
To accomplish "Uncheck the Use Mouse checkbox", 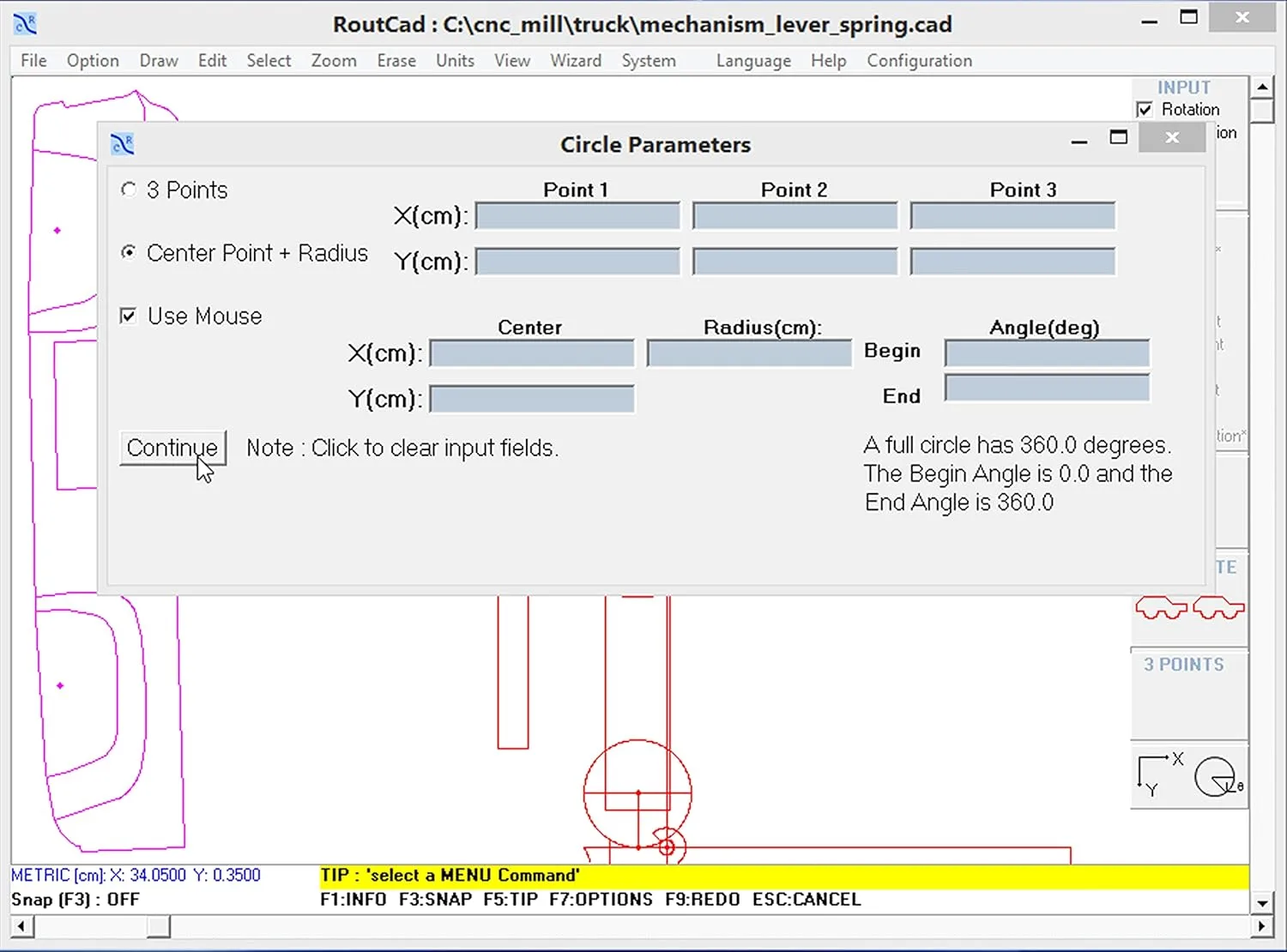I will click(x=127, y=316).
